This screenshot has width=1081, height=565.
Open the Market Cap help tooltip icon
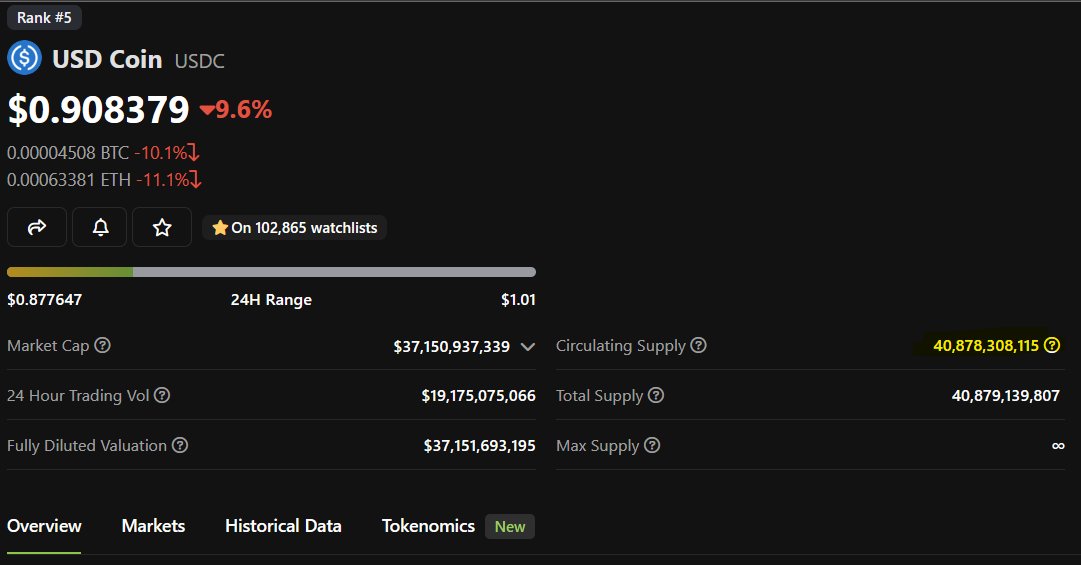pos(103,345)
